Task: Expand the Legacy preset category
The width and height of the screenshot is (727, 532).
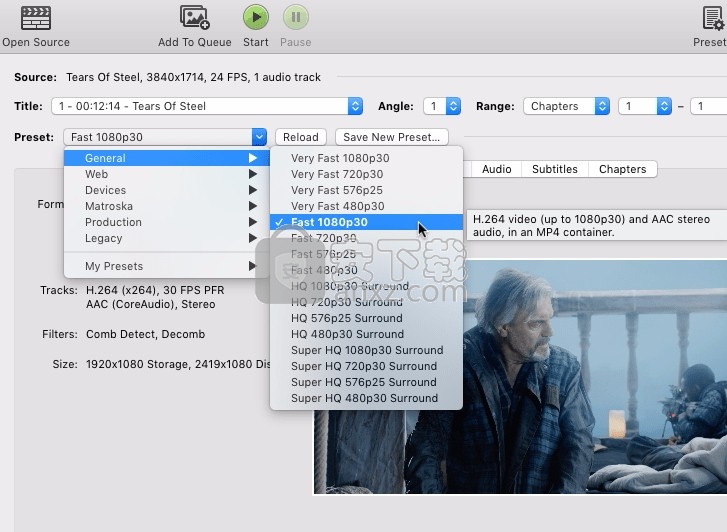Action: coord(167,238)
